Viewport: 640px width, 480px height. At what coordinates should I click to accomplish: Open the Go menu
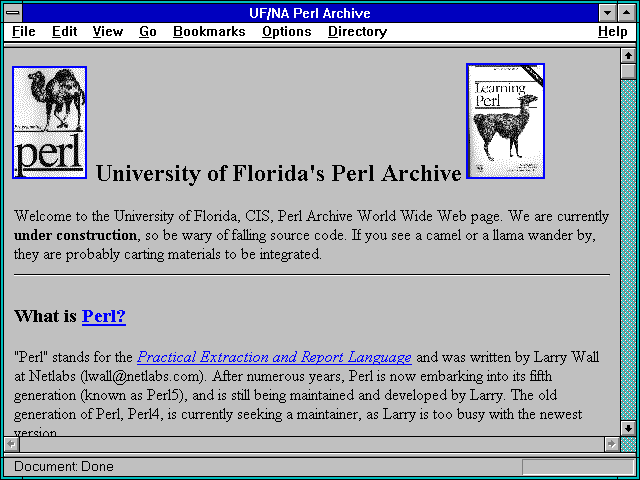[x=147, y=31]
